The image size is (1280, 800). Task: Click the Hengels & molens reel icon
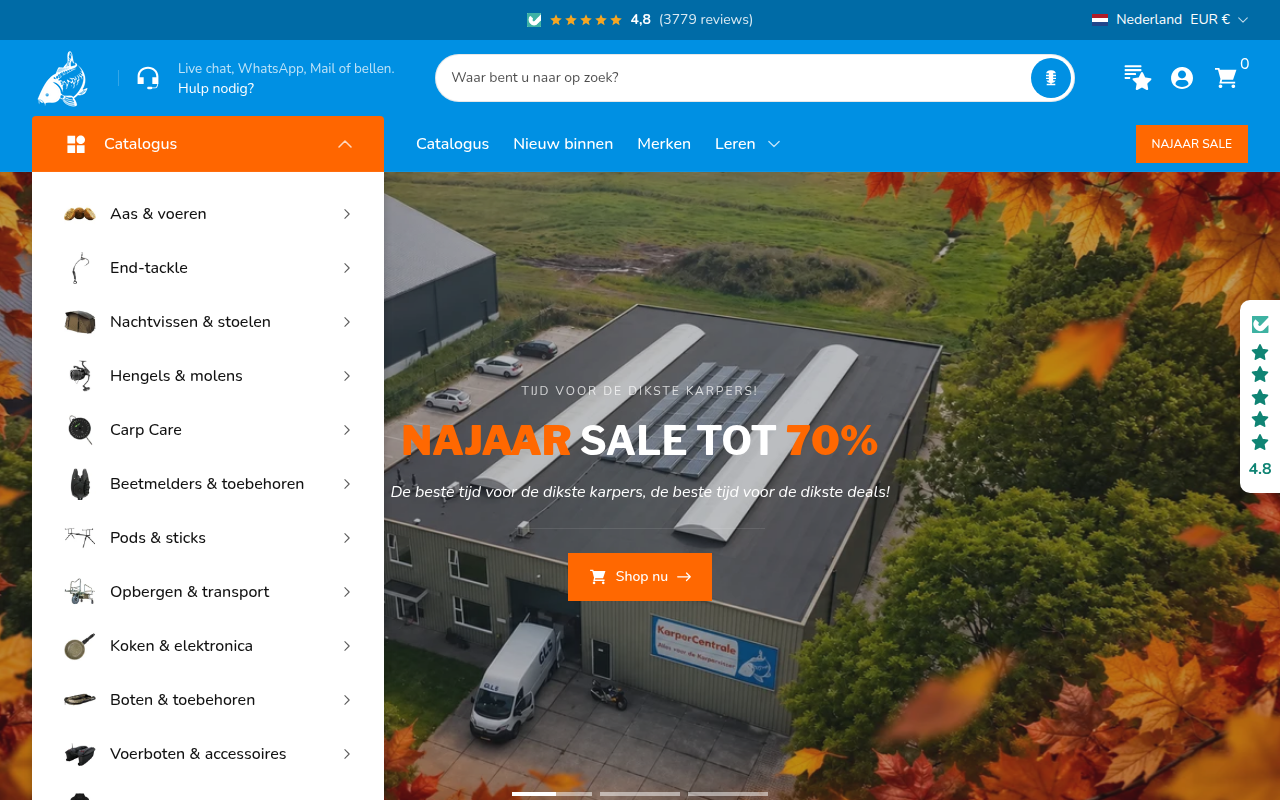[x=80, y=376]
